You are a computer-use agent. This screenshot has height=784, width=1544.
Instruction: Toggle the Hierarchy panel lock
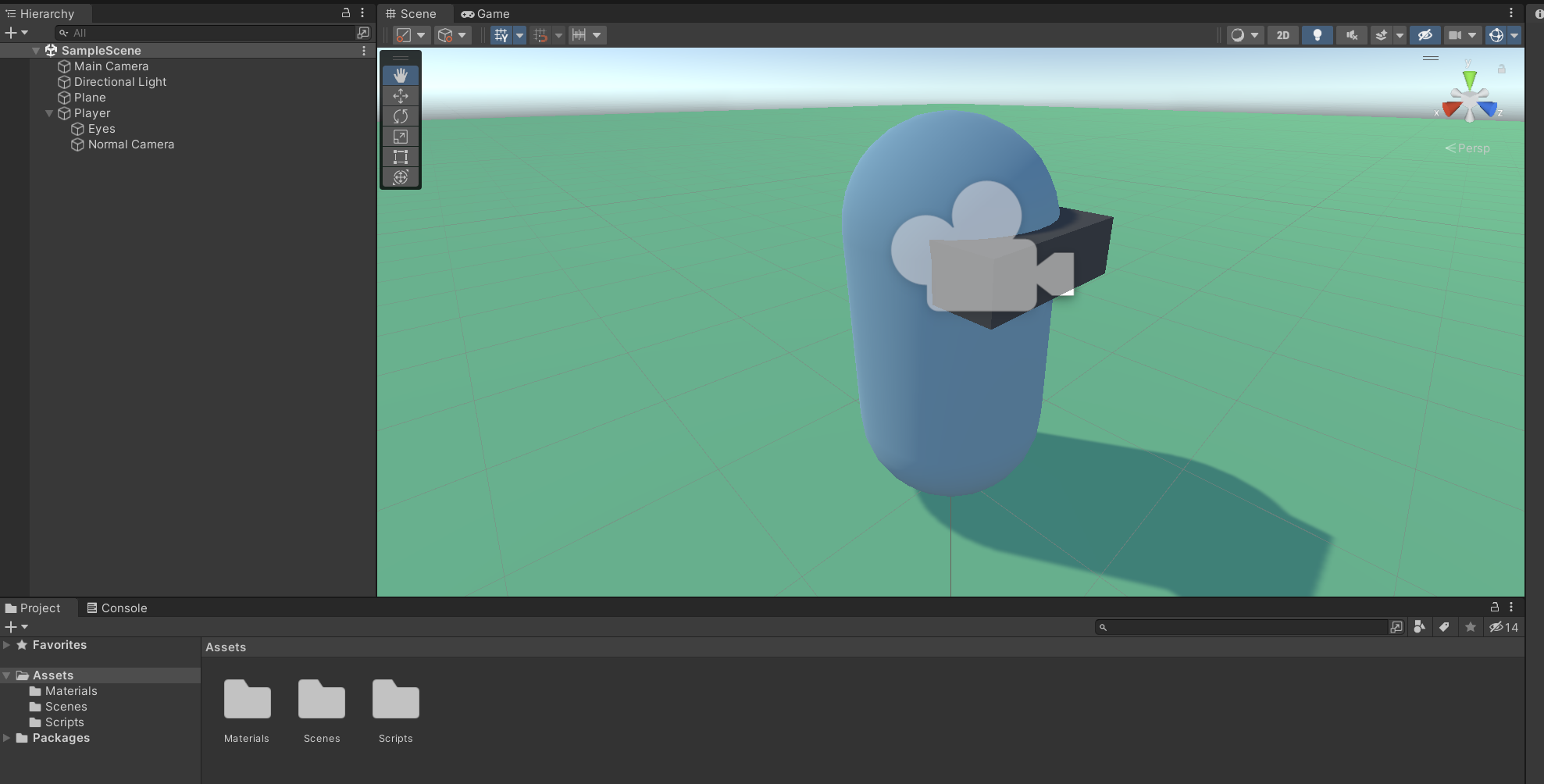[346, 12]
